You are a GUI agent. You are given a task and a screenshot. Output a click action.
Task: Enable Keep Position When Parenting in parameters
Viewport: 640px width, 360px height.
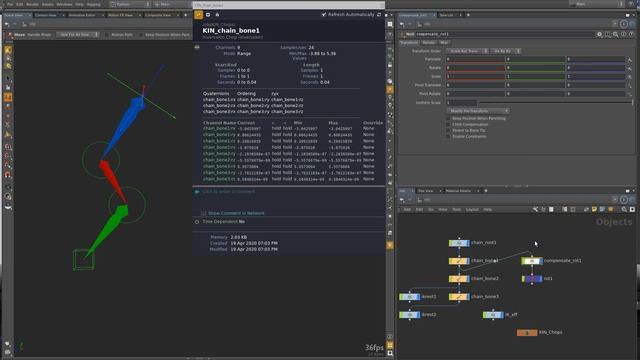[448, 118]
